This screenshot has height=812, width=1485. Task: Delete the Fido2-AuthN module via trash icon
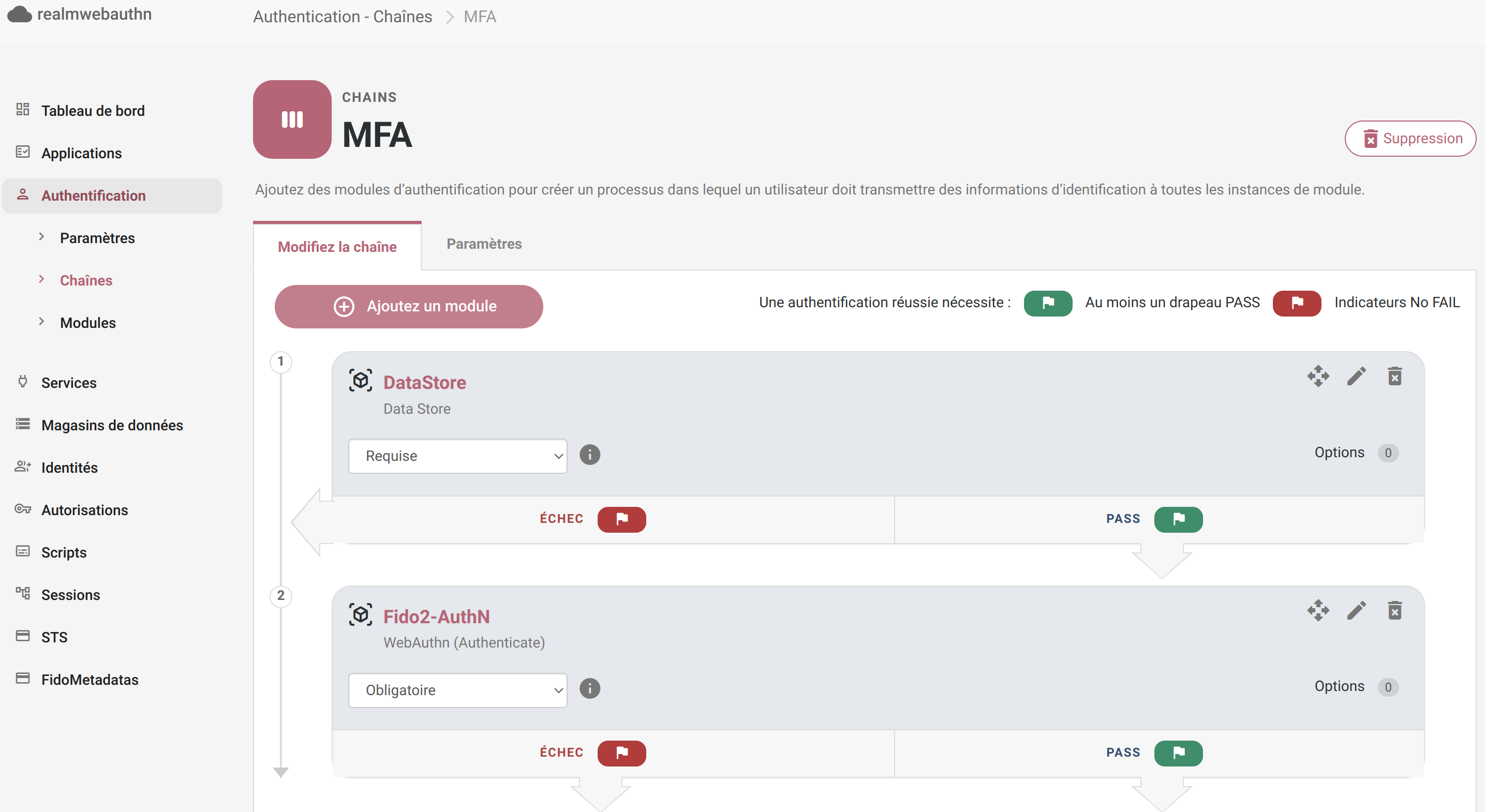[1394, 610]
